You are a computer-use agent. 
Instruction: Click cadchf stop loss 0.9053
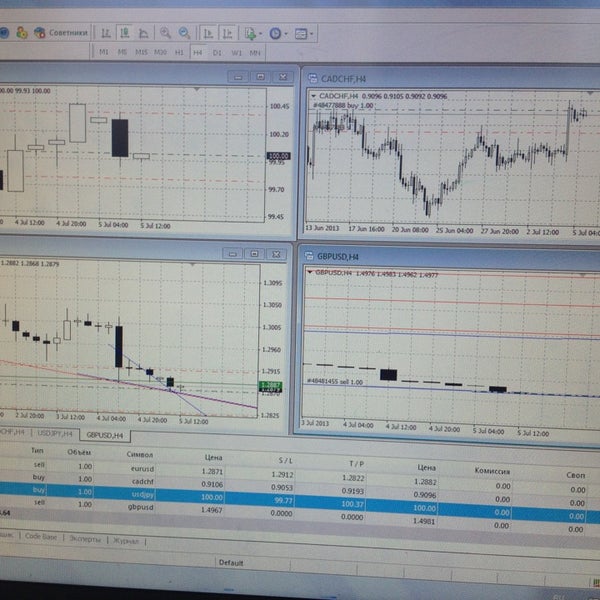(282, 488)
